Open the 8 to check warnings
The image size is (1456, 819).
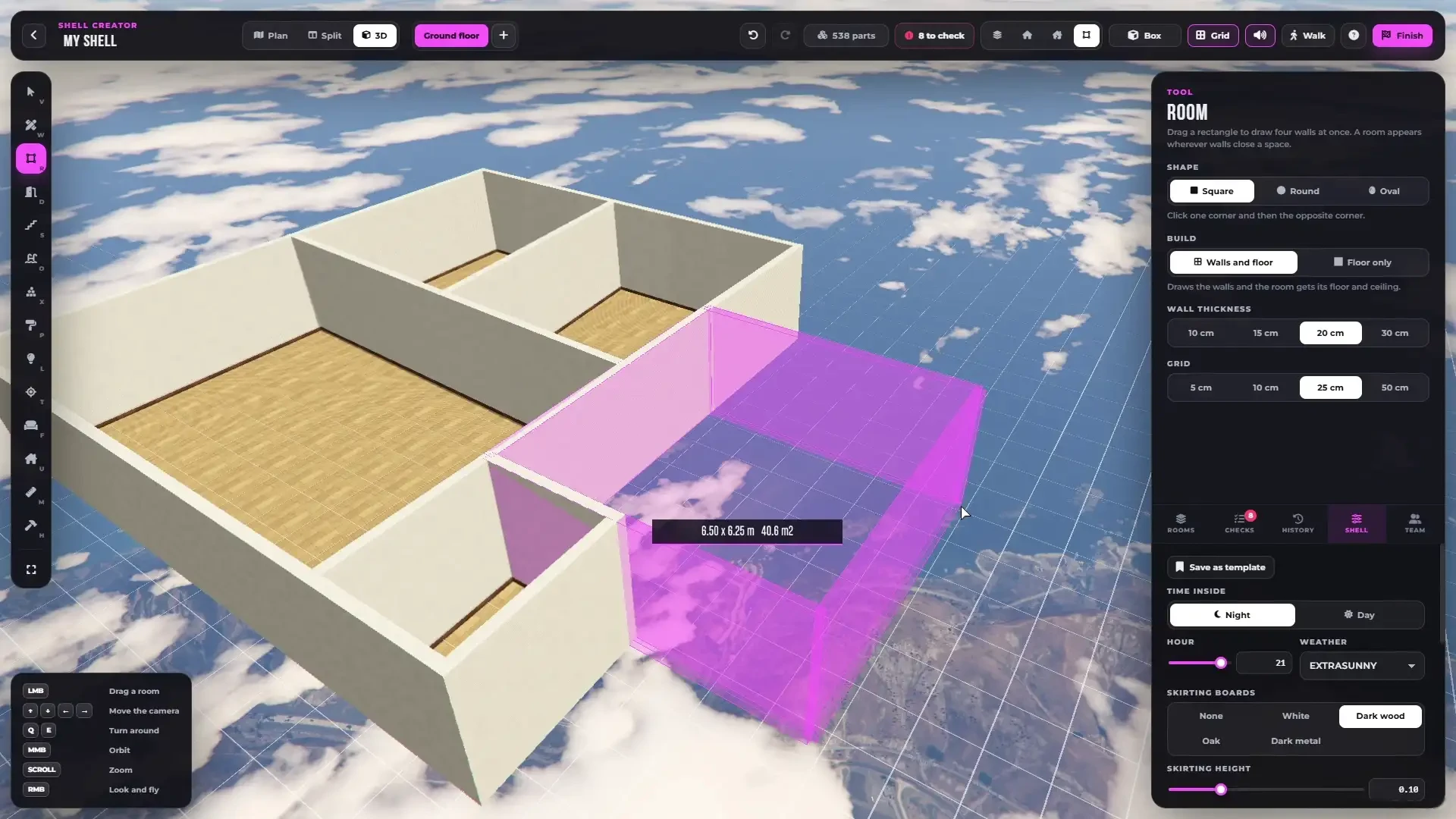click(x=934, y=35)
